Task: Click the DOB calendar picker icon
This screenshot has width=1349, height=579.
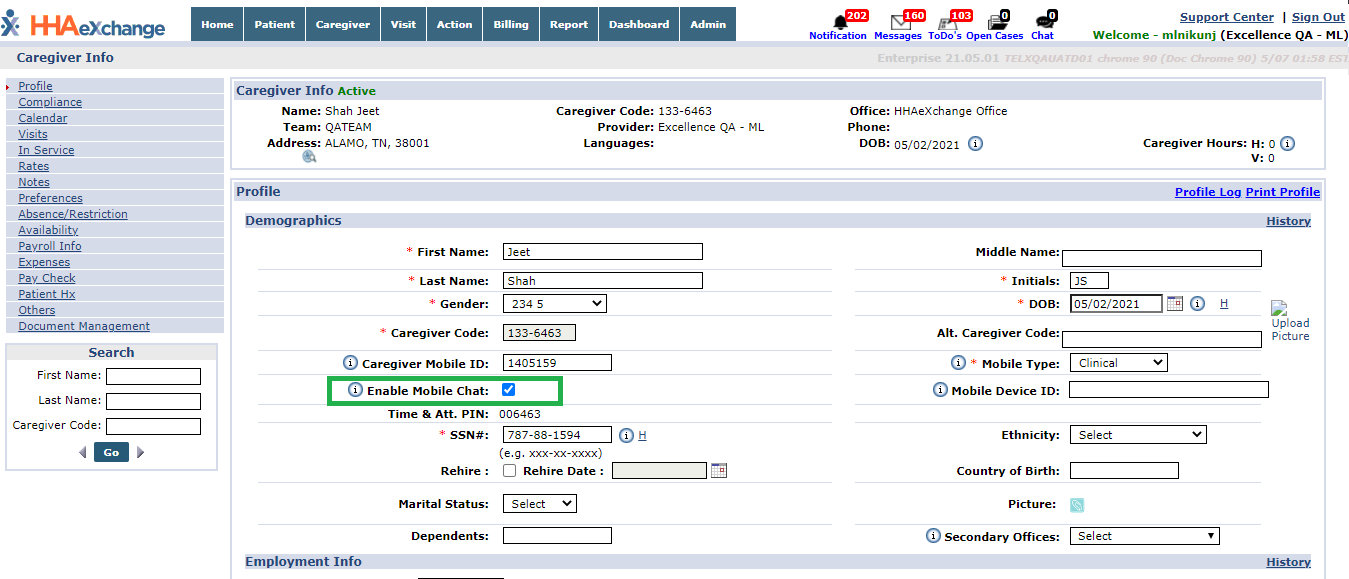Action: (1175, 304)
